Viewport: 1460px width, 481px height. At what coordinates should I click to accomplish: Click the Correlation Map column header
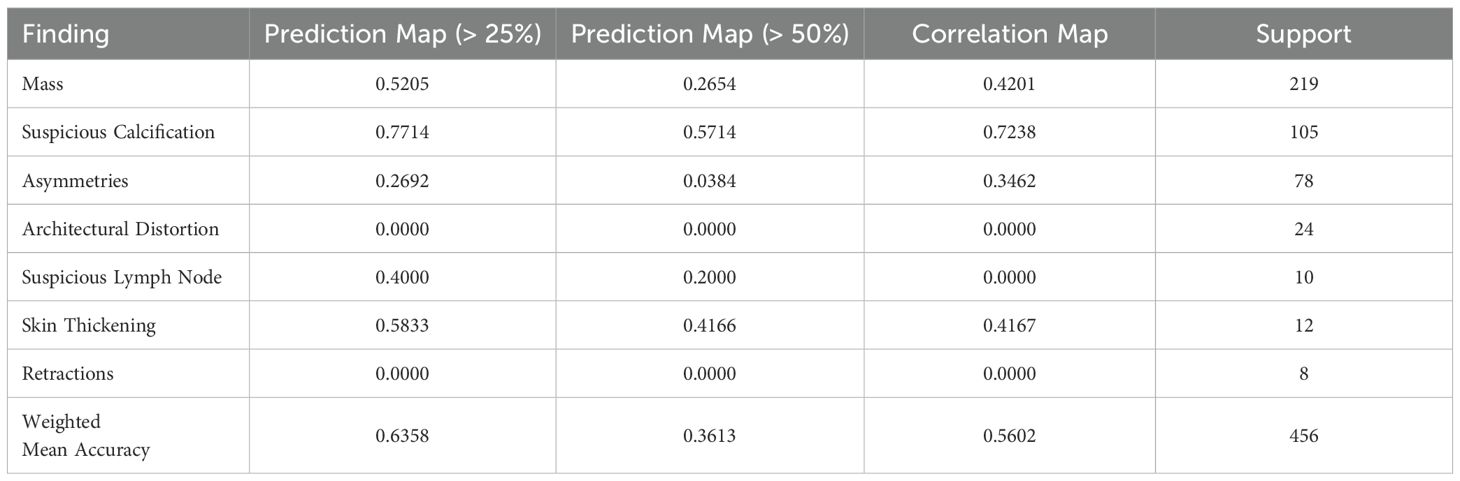tap(1009, 34)
